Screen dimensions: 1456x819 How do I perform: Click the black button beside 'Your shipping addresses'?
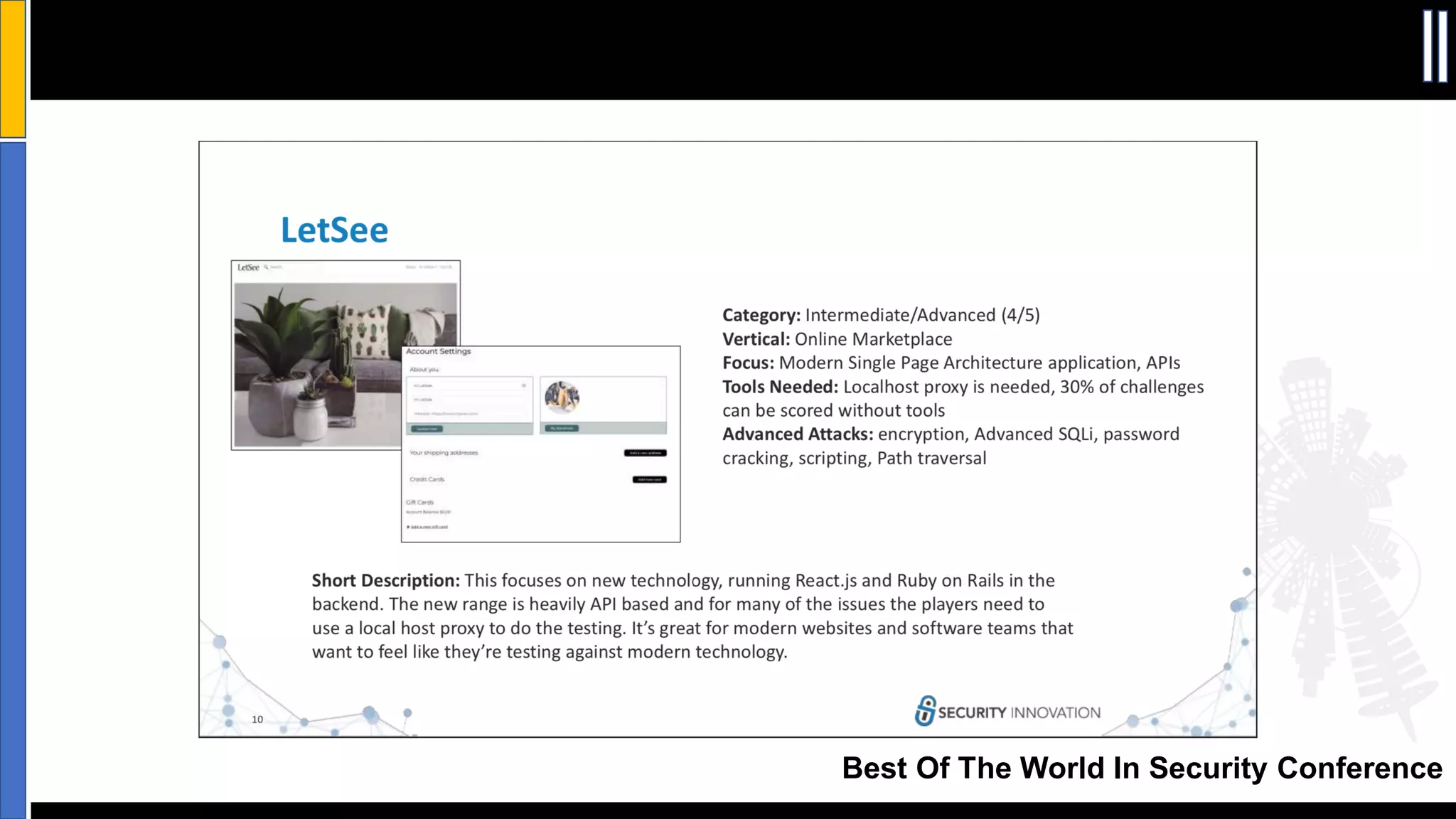[645, 453]
